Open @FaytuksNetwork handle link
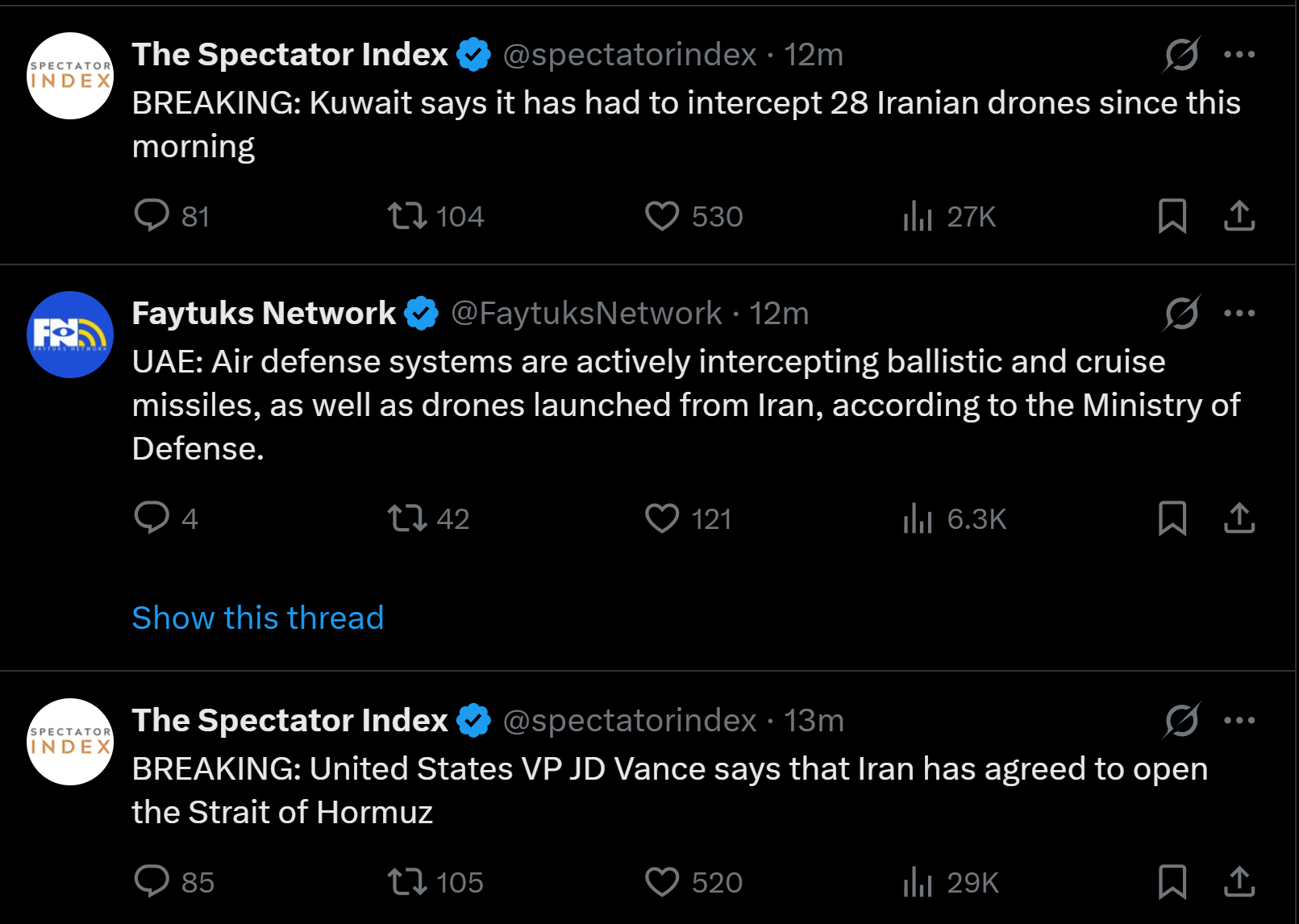The image size is (1299, 924). 586,314
